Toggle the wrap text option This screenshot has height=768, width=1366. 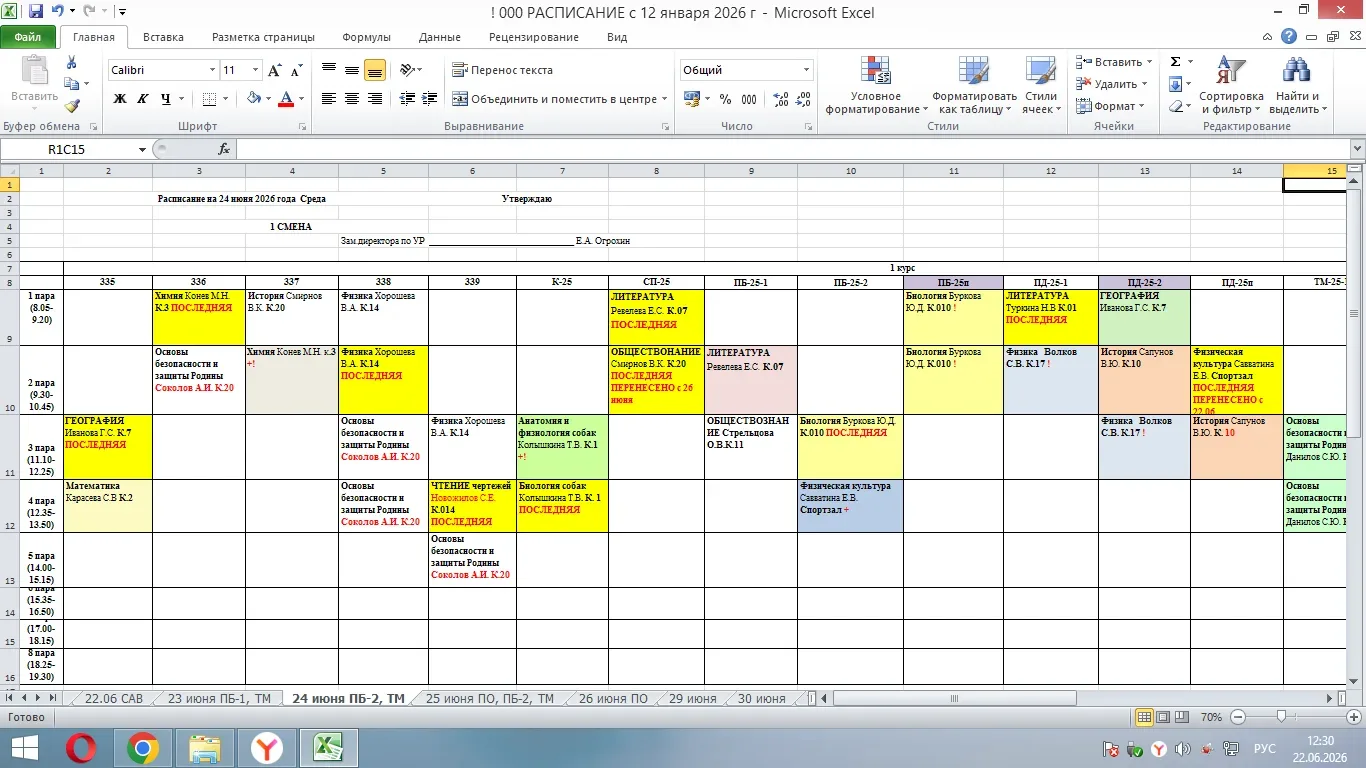point(502,70)
